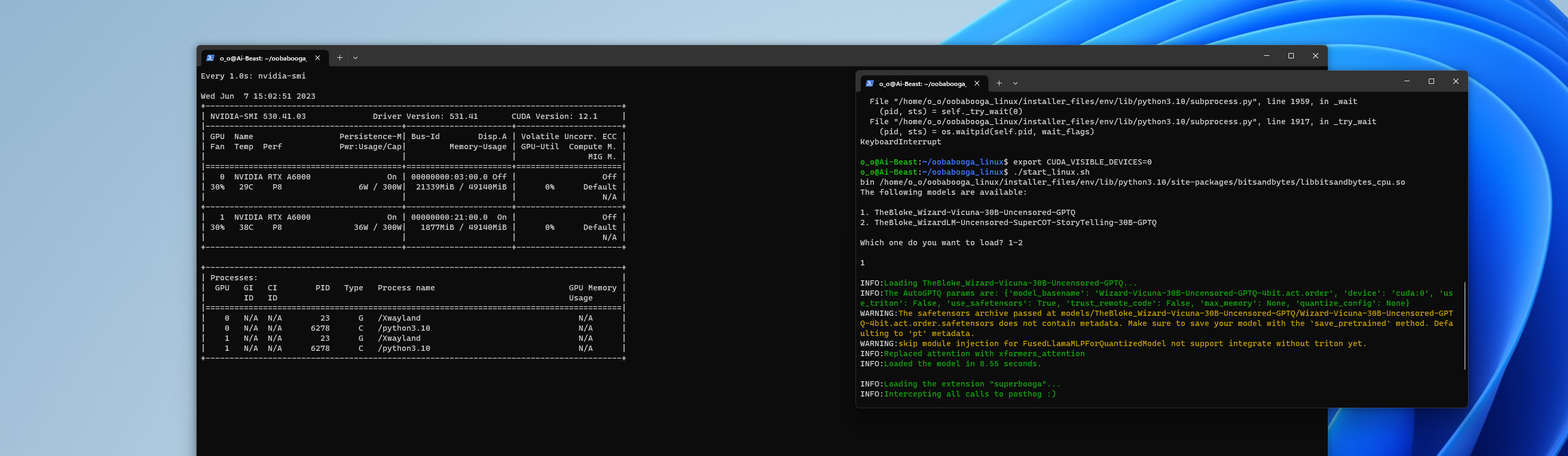Image resolution: width=1568 pixels, height=456 pixels.
Task: Click bus ID '00000000:03:00.0 Off'
Action: click(x=459, y=177)
